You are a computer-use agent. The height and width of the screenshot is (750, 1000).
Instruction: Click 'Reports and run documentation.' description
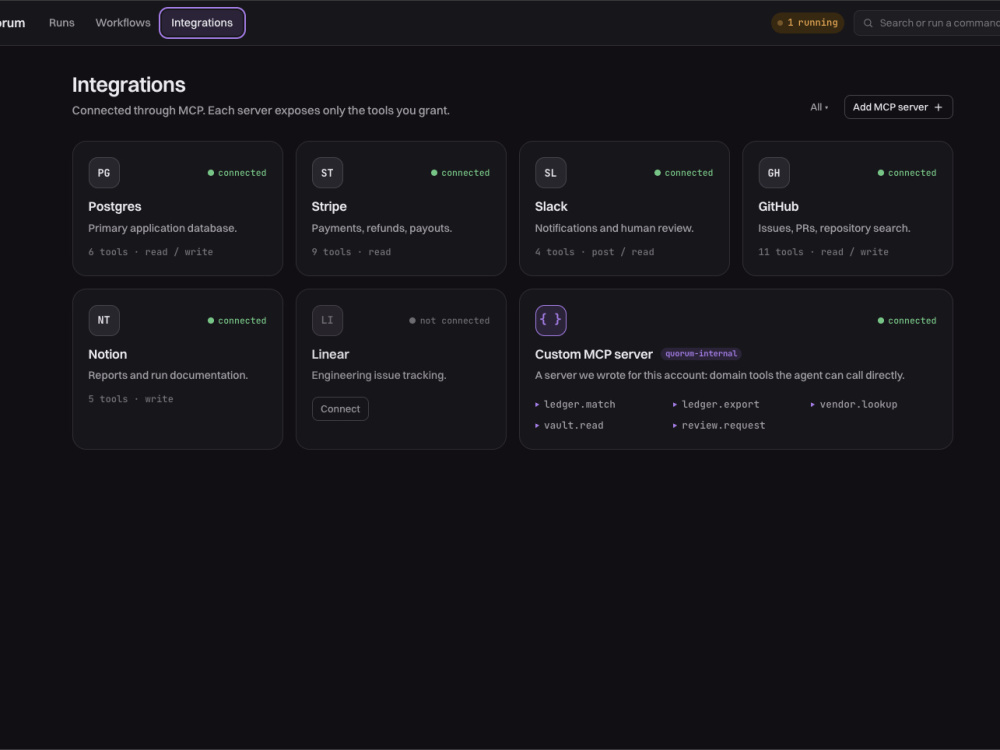(x=168, y=375)
